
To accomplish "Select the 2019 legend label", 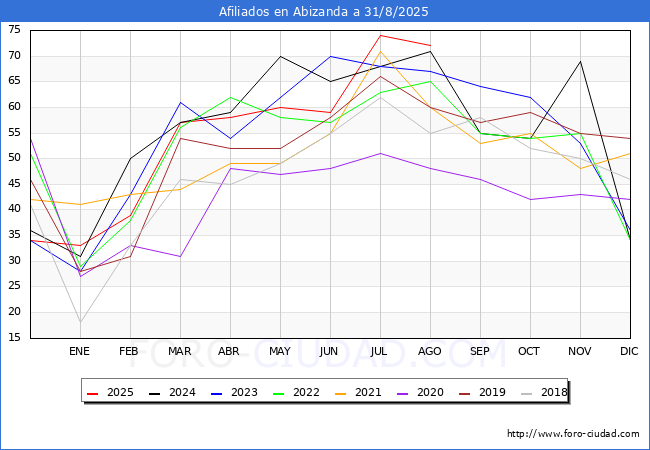I will point(492,392).
